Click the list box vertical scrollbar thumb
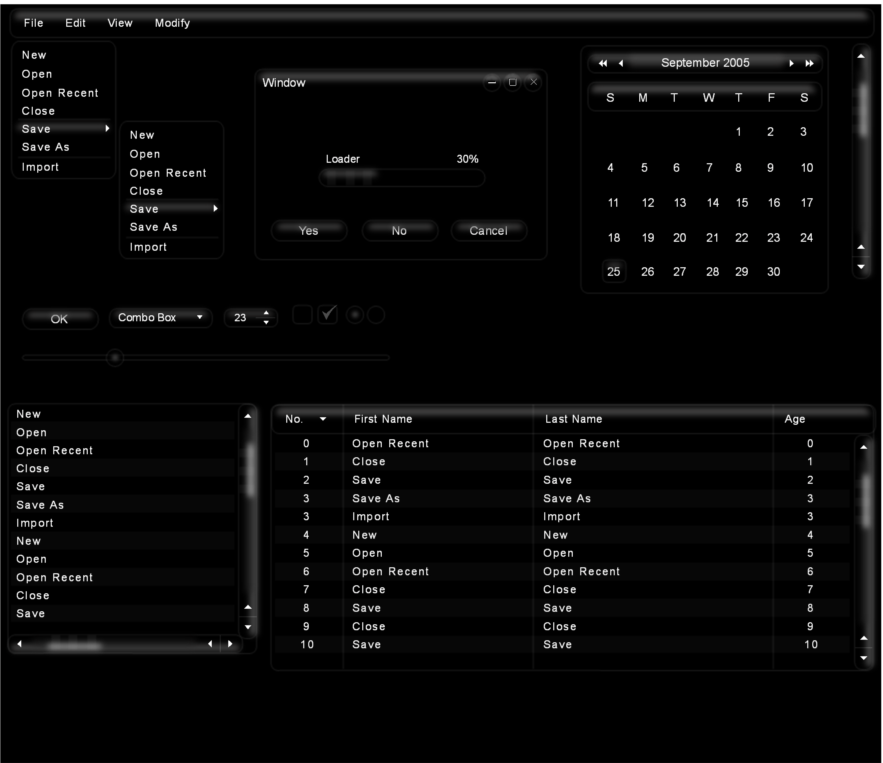 point(248,469)
